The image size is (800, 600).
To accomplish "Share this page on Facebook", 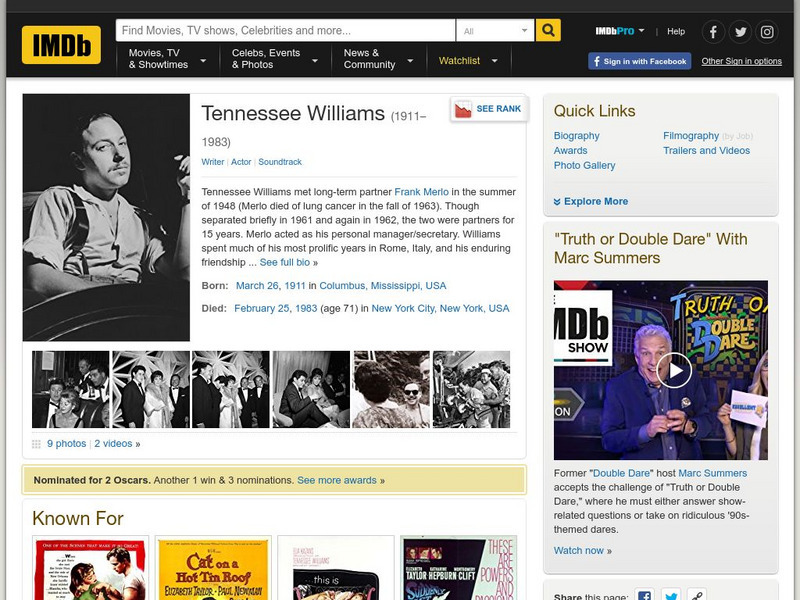I will pos(645,595).
